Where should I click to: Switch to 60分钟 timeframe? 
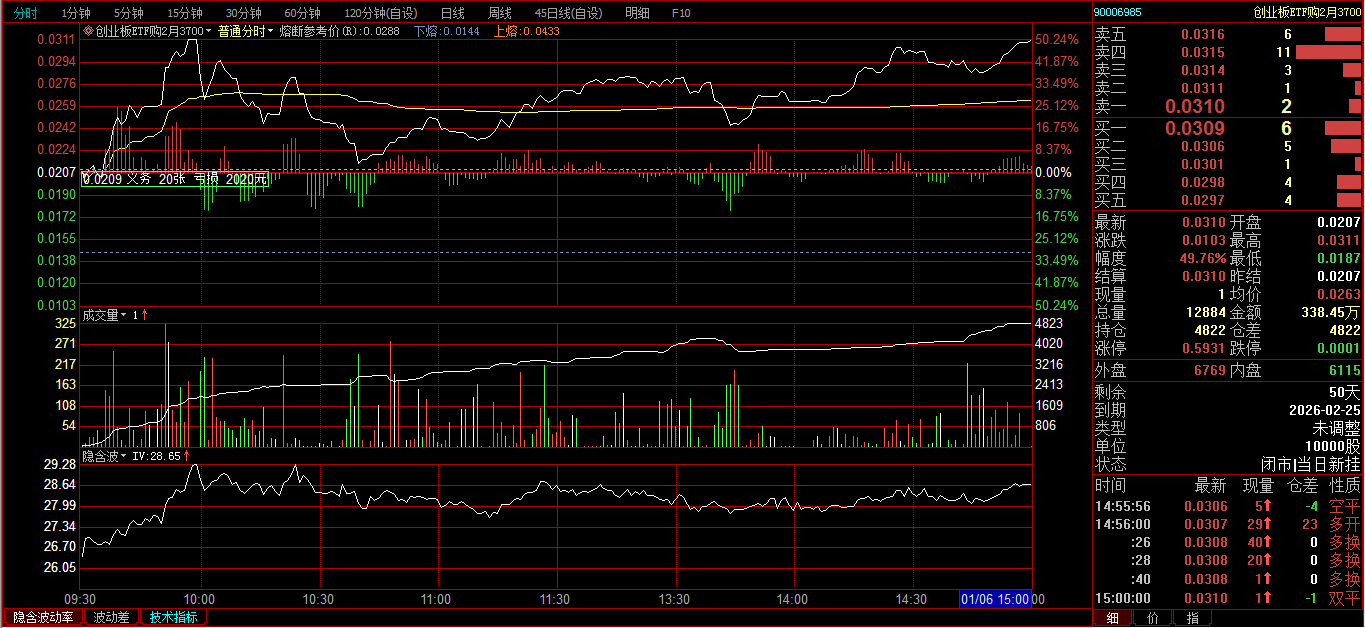tap(302, 13)
